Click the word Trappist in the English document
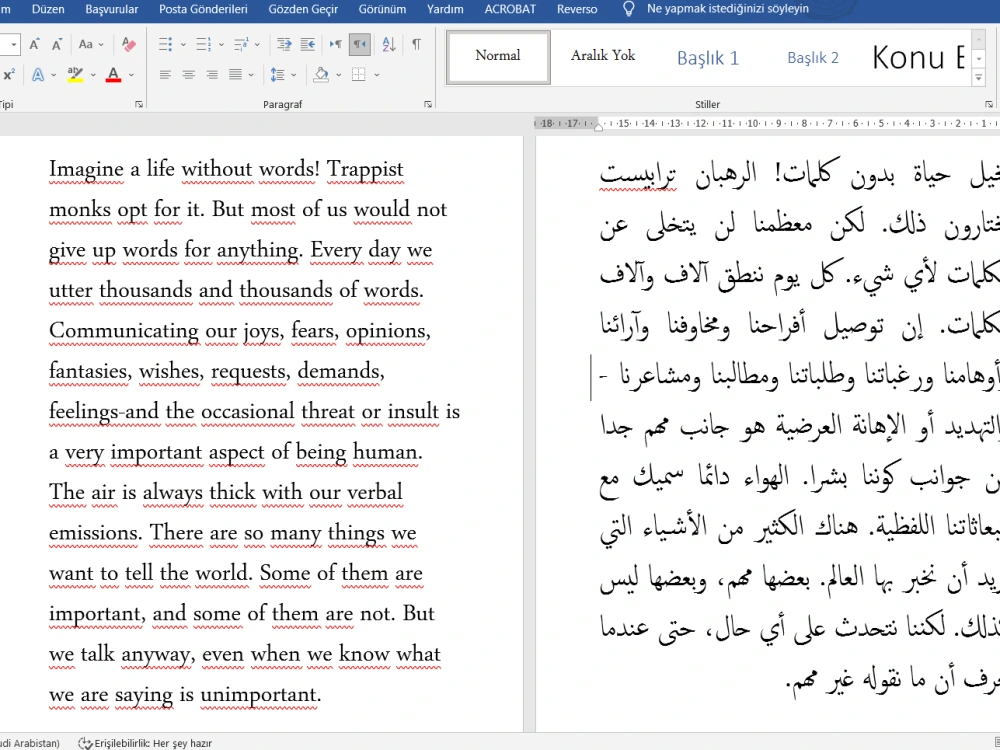Image resolution: width=1000 pixels, height=750 pixels. 365,169
